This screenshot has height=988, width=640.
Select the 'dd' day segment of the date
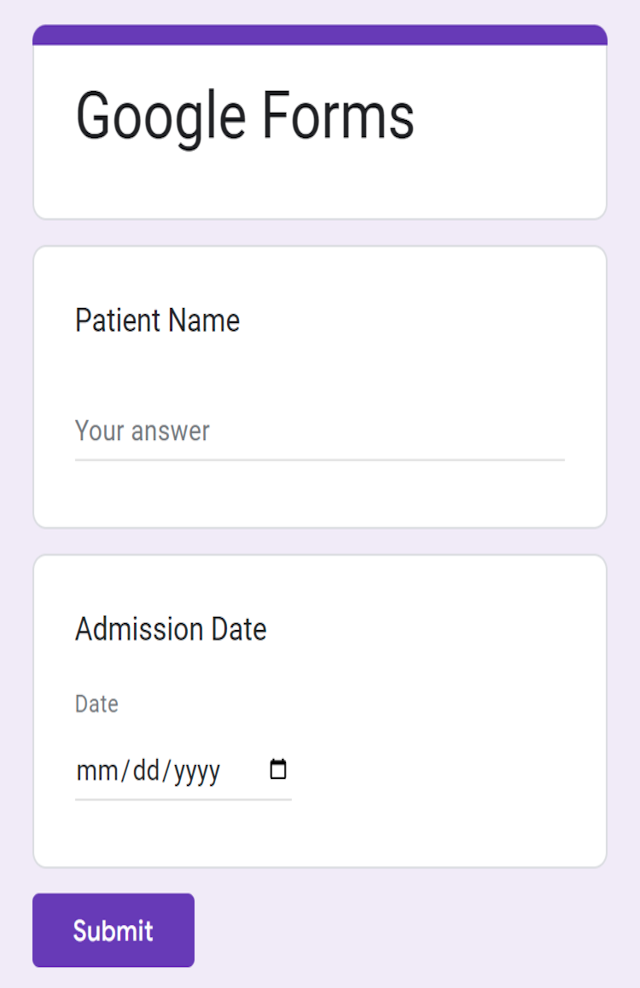[x=147, y=770]
